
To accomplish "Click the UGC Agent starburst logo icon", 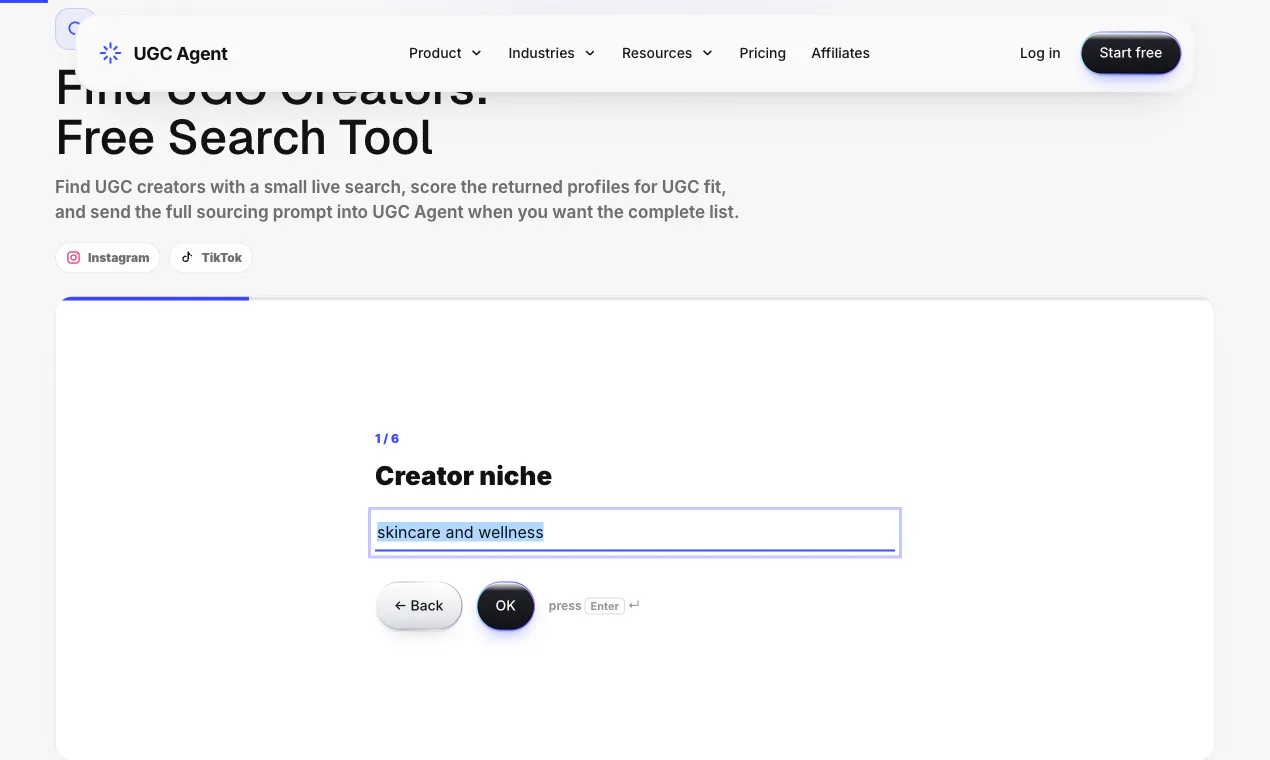I will (111, 53).
